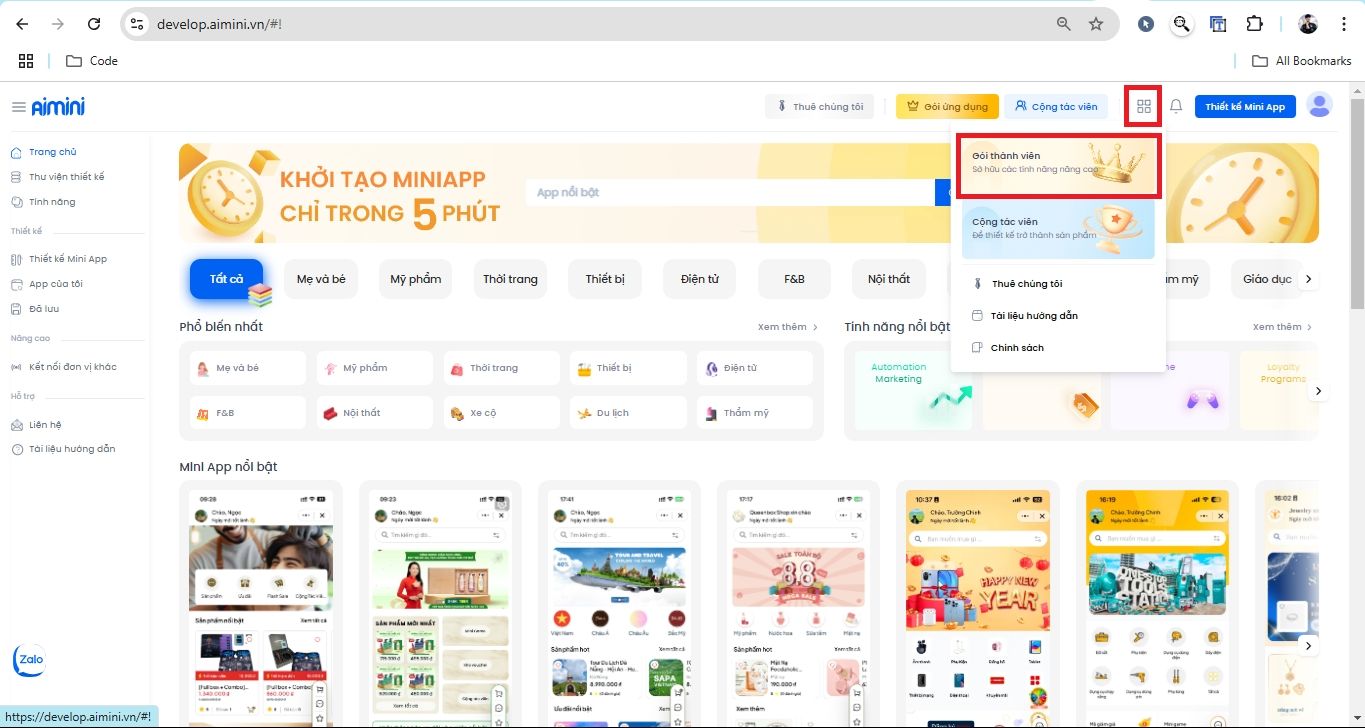
Task: Select 'Cộng tác viên' card in dropdown
Action: pos(1058,229)
